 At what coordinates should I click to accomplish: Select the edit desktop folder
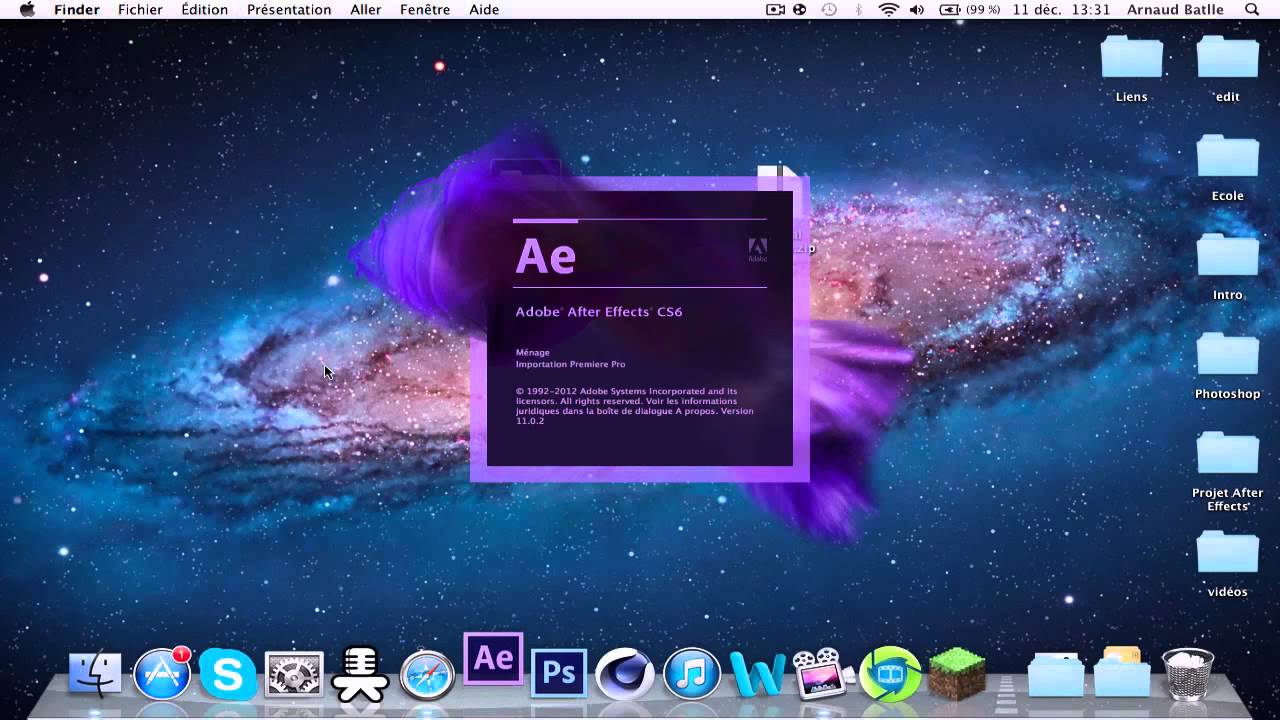(1227, 69)
